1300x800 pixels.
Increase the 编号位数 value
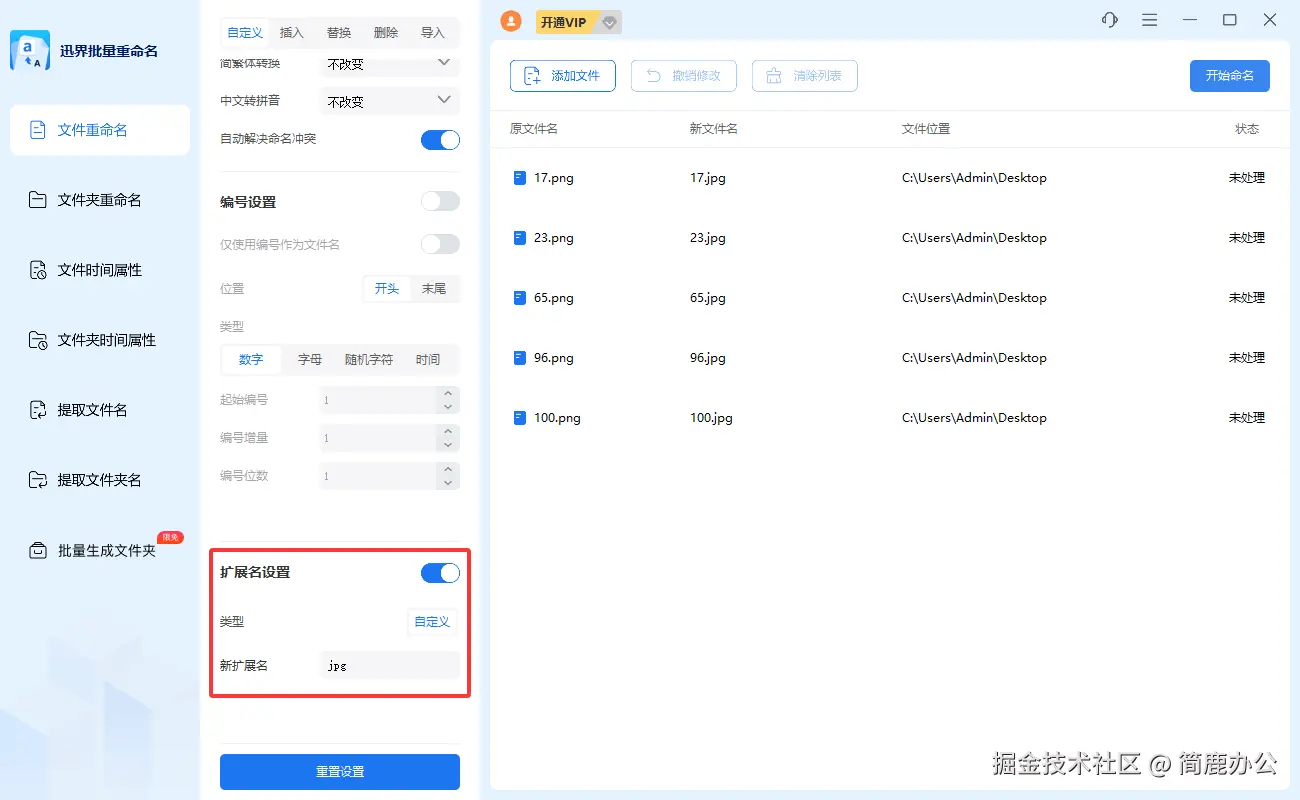point(448,469)
